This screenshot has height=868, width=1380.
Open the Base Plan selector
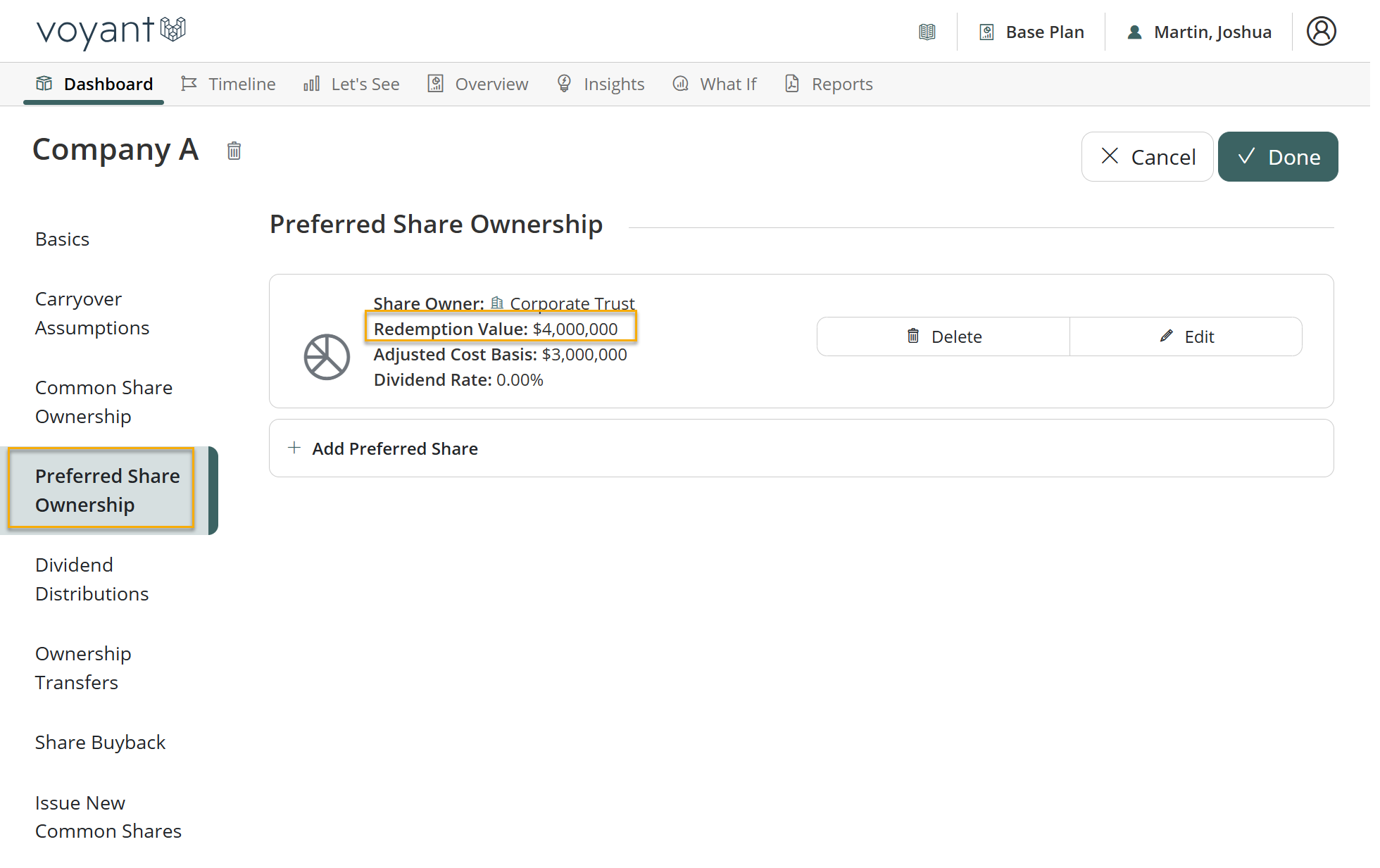pos(1031,32)
